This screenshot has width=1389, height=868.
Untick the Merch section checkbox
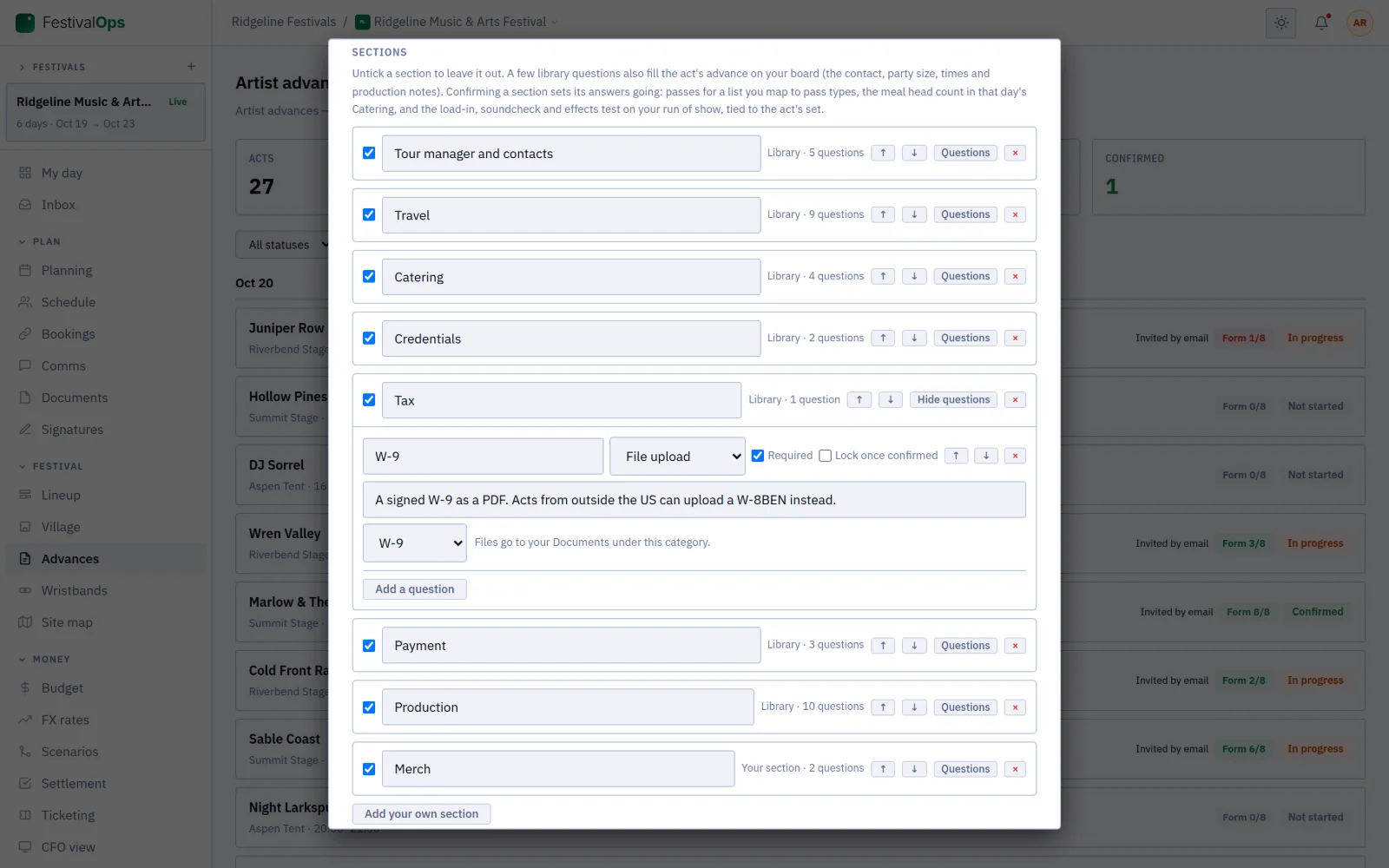pos(369,769)
